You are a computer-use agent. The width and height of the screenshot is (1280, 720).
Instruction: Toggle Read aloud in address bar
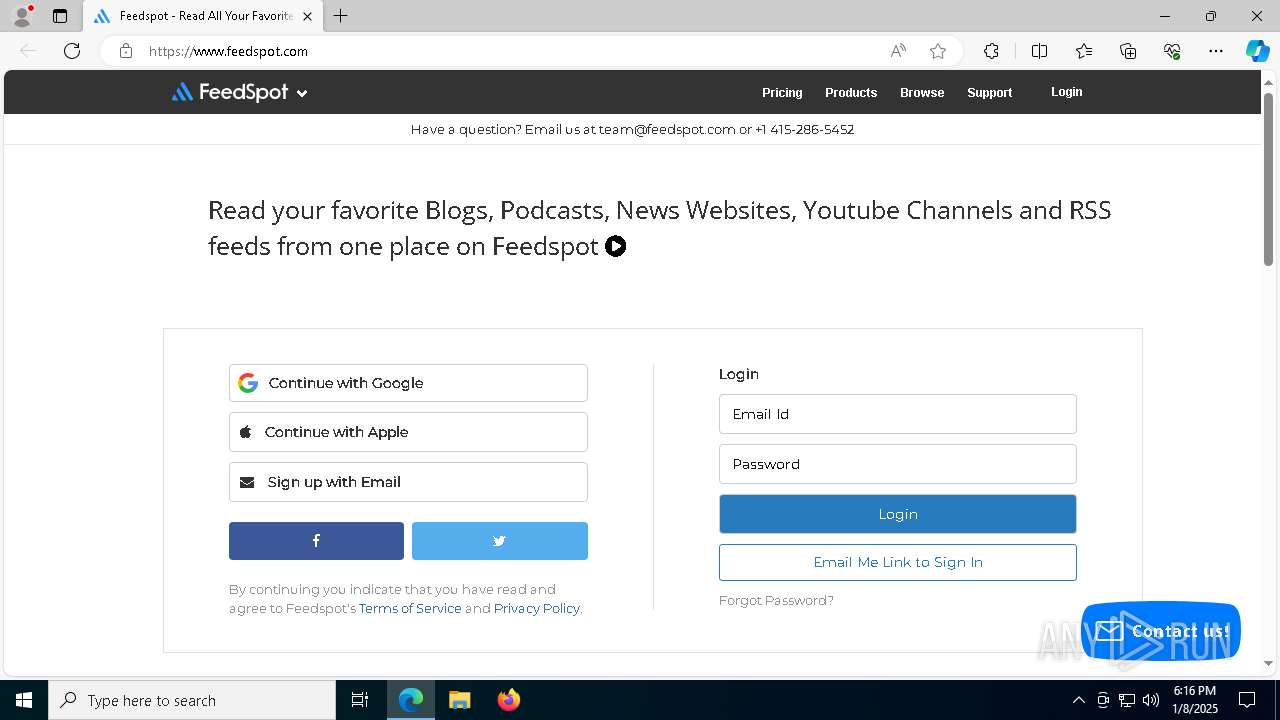point(898,51)
